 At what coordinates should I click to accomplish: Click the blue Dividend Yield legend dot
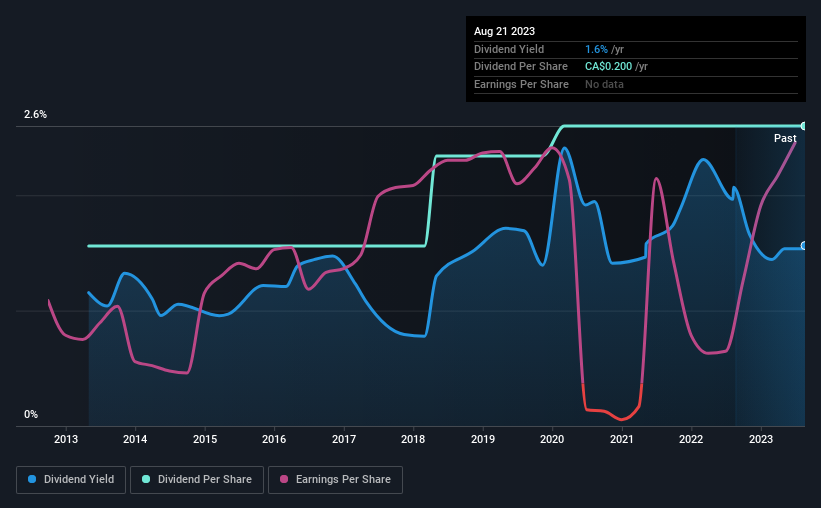click(x=32, y=479)
